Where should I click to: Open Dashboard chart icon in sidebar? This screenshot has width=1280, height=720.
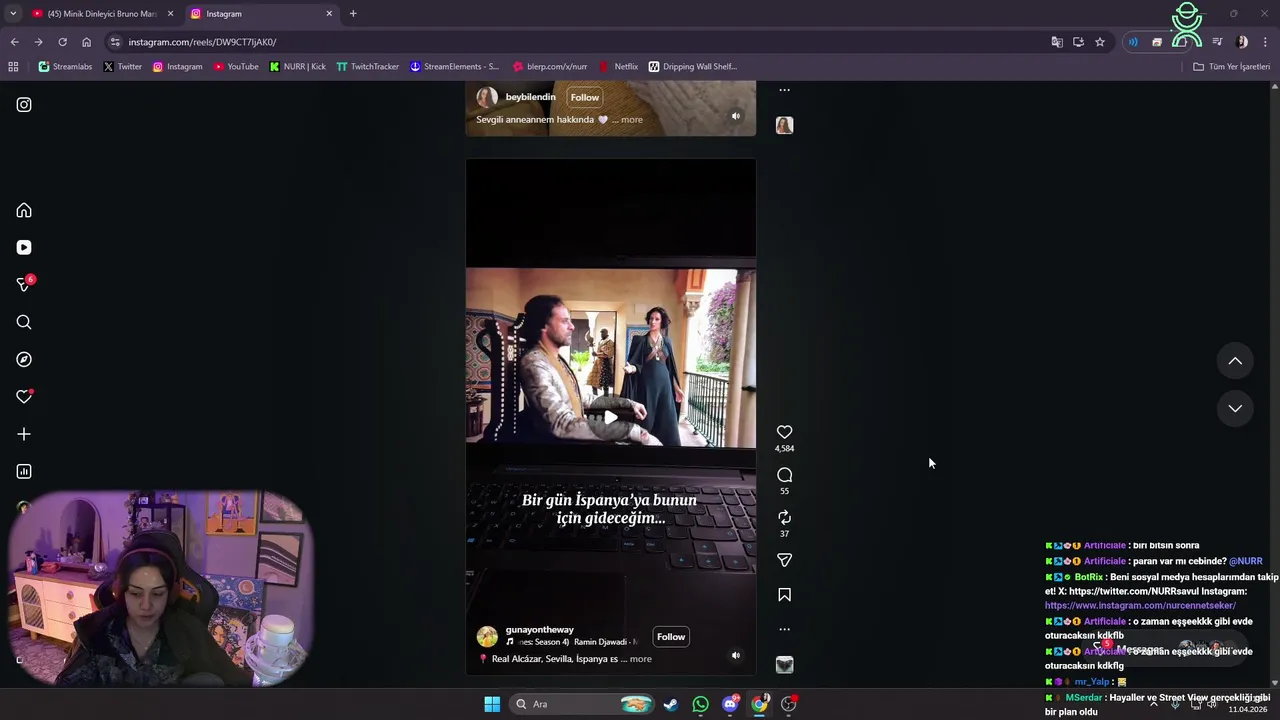click(24, 471)
